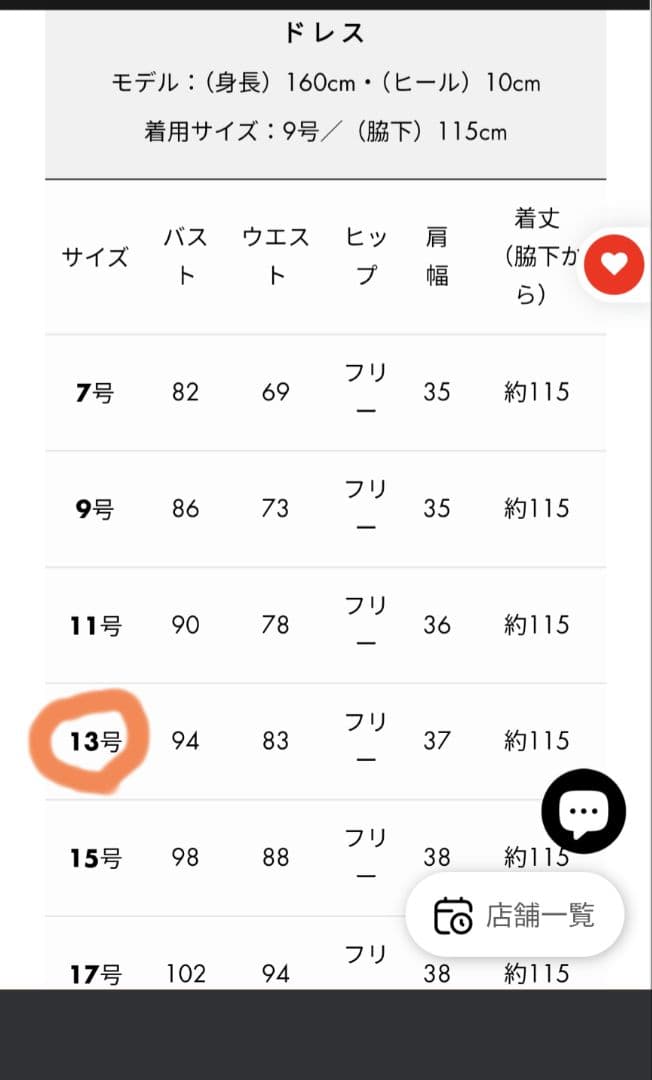
Task: Click the ヒップ column header
Action: (x=366, y=256)
